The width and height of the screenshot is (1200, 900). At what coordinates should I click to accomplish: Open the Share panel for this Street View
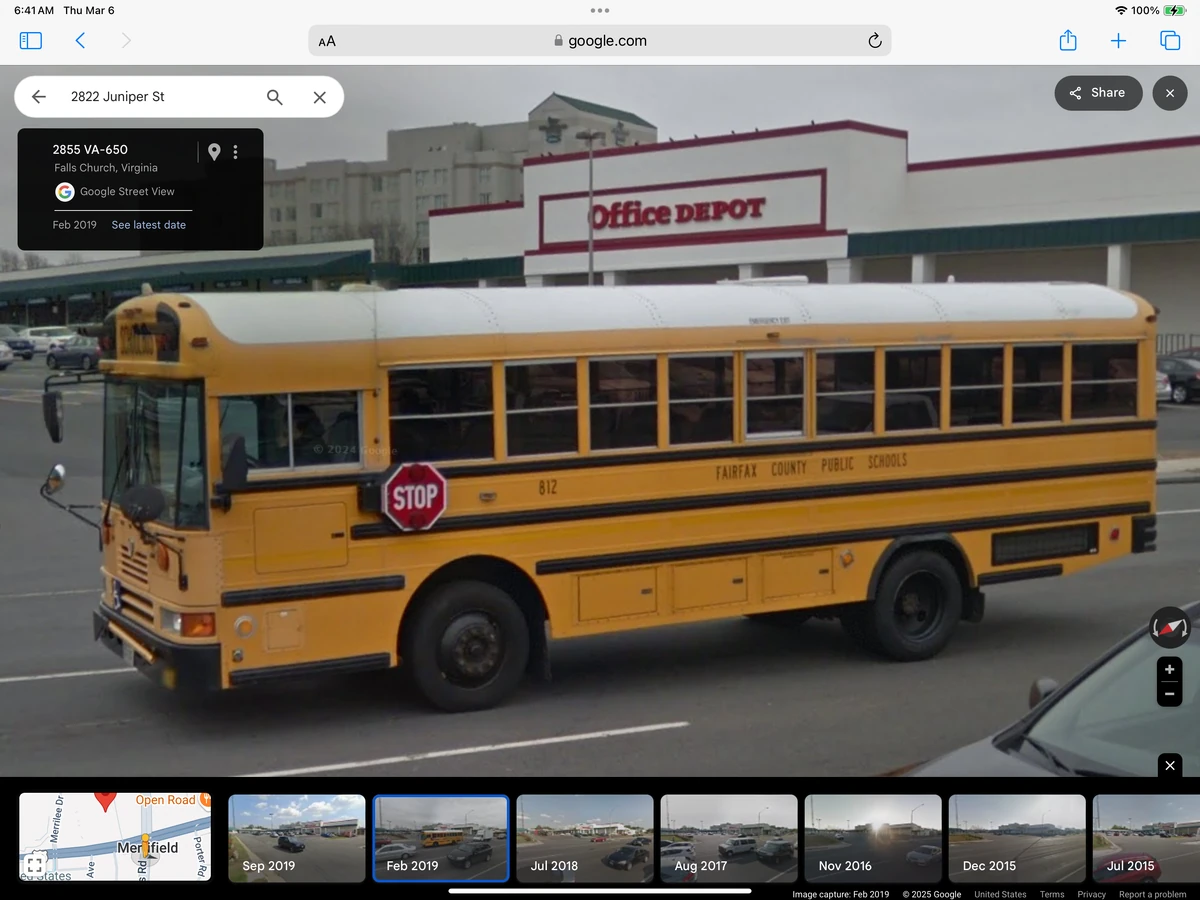tap(1098, 92)
